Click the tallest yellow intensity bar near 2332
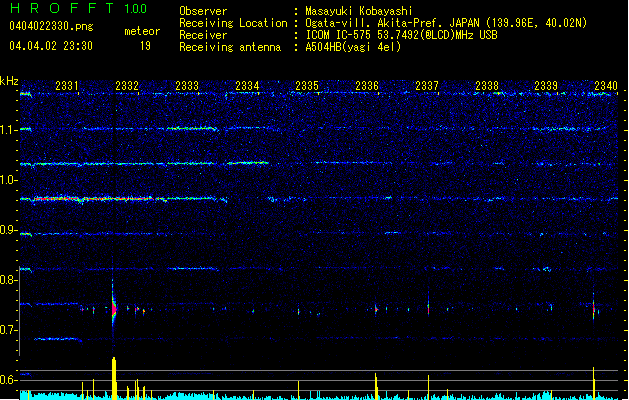The image size is (629, 400). click(114, 378)
